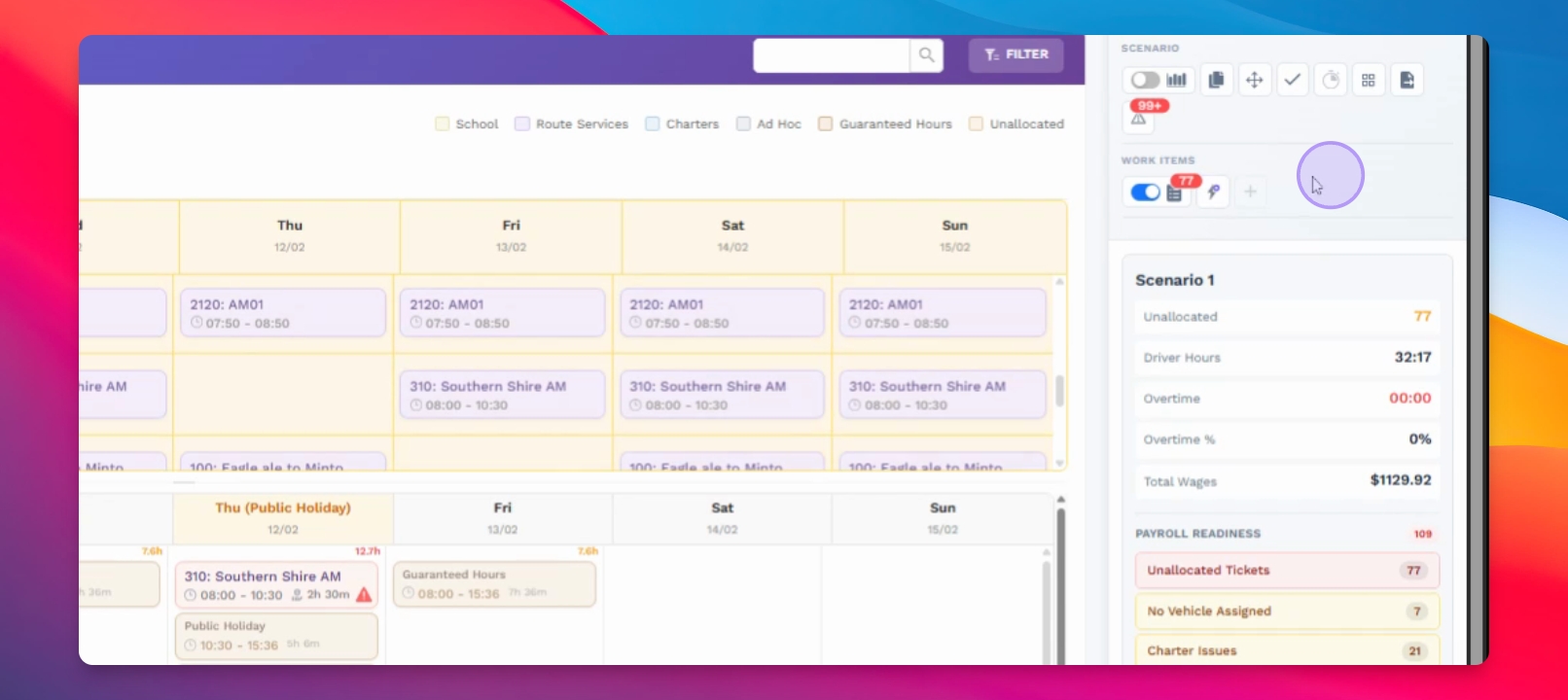Click the Payroll Readiness 109 badge
Image resolution: width=1568 pixels, height=700 pixels.
click(1422, 534)
